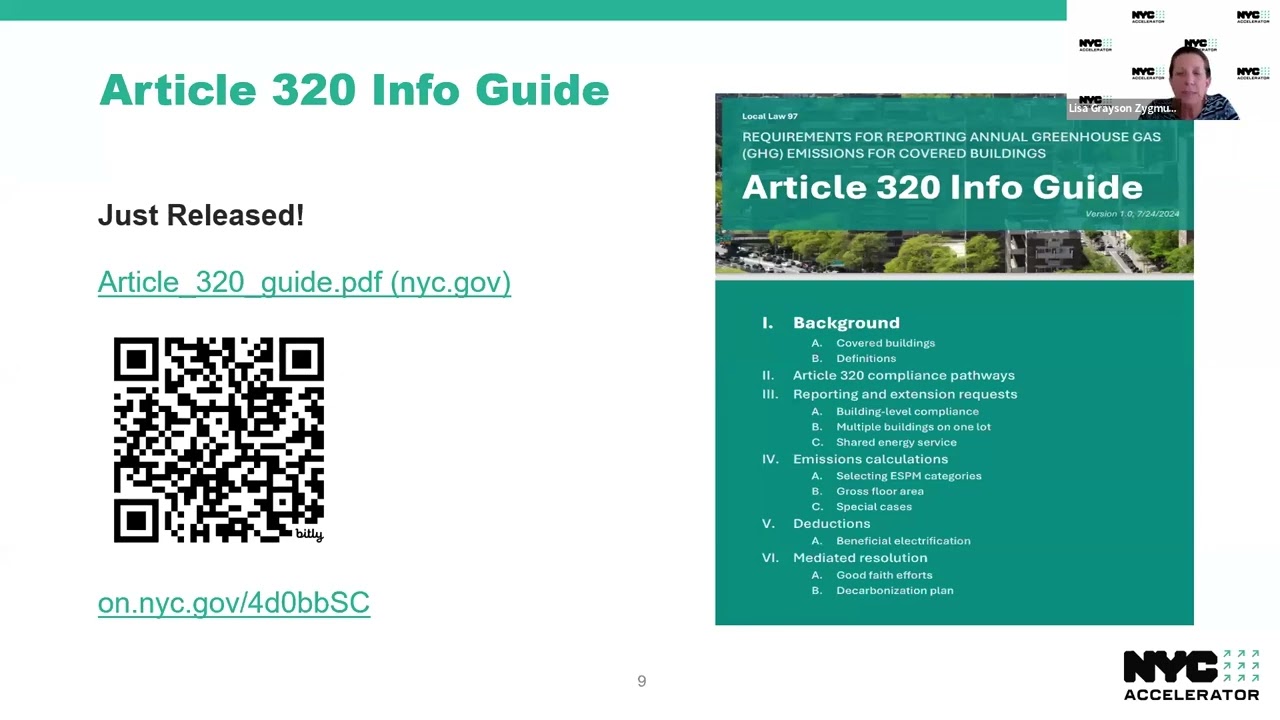The width and height of the screenshot is (1280, 720).
Task: Click 'Local Law 97' on the guide cover
Action: pos(770,117)
